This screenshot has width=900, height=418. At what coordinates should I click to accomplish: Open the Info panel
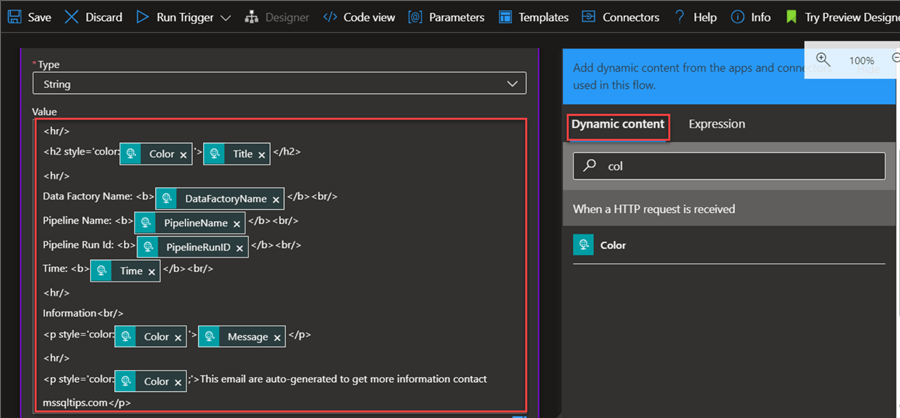coord(738,17)
